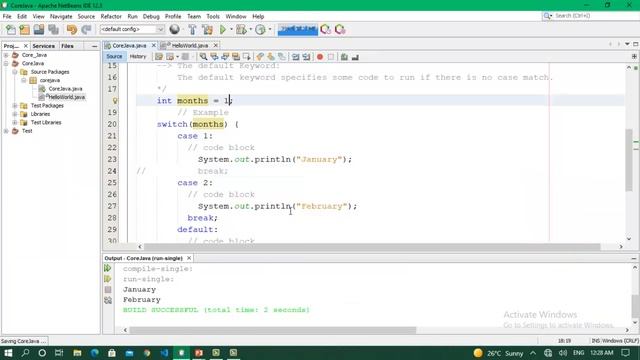640x360 pixels.
Task: Select CoreJava.java in project tree
Action: tap(65, 89)
